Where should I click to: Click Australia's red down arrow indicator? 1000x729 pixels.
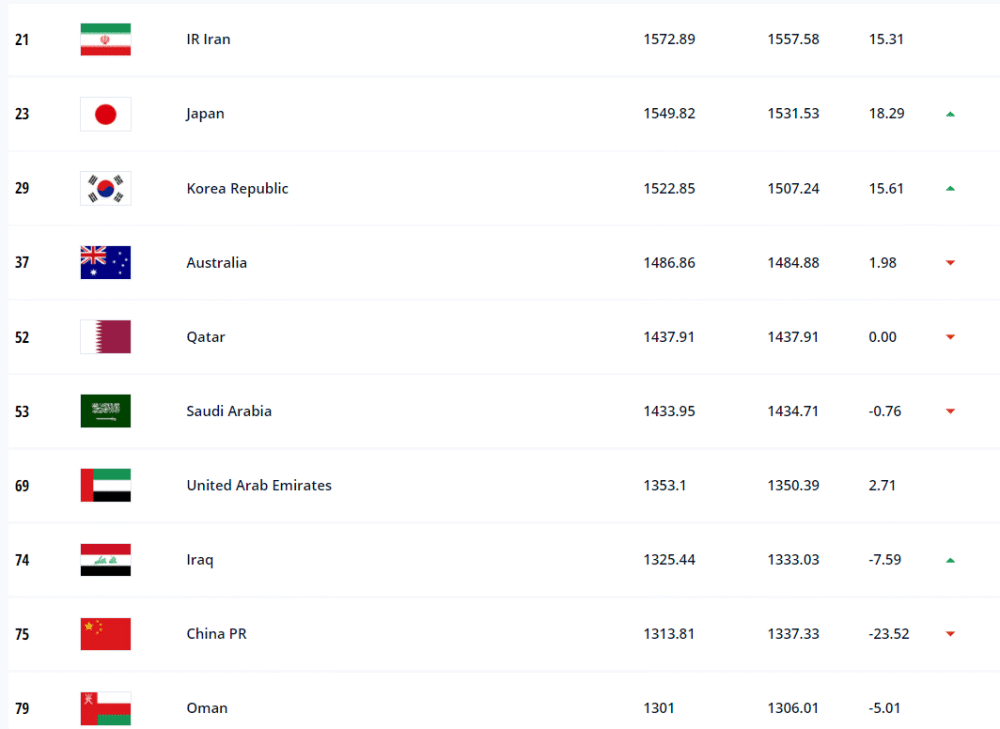click(x=950, y=263)
